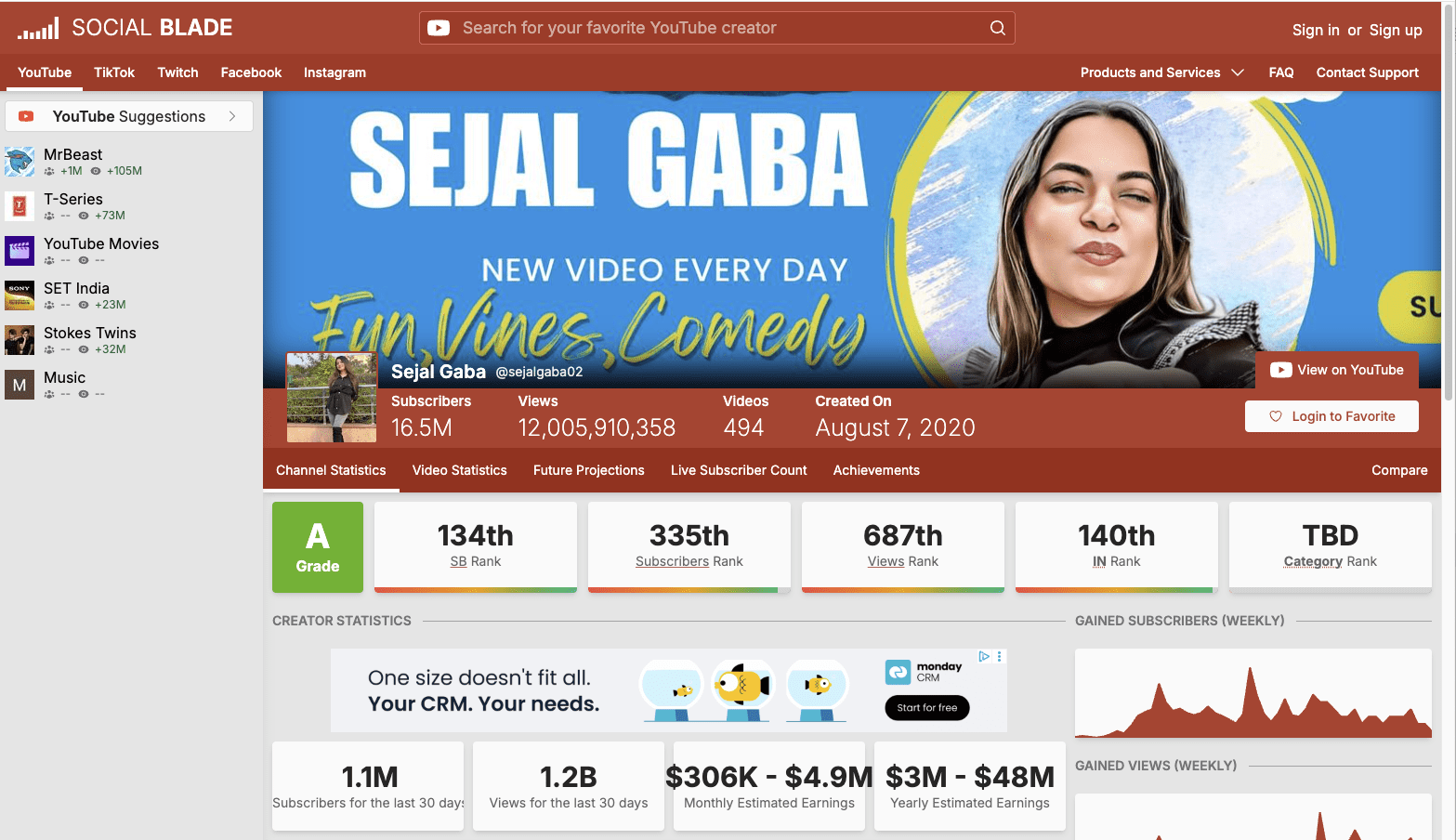Click the 12,005,910,358 views value
The height and width of the screenshot is (840, 1456).
(597, 427)
